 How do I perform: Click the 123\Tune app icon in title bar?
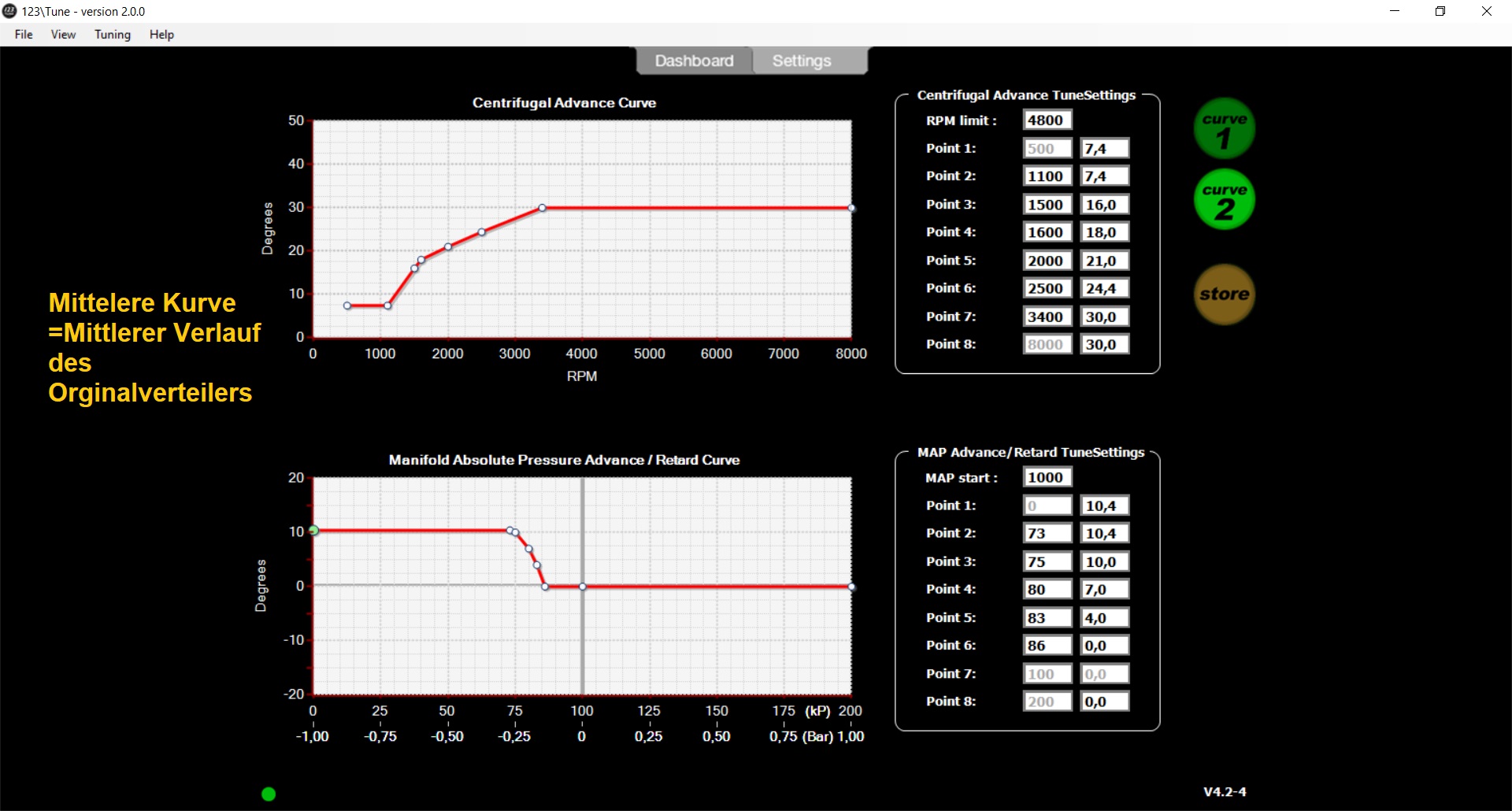pos(10,11)
